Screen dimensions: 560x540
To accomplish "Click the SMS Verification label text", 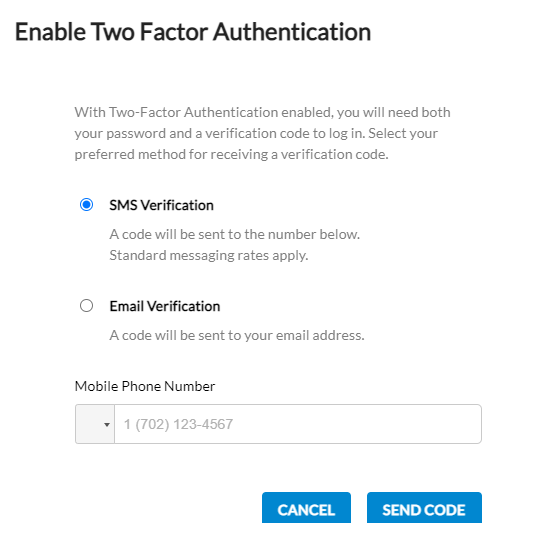I will tap(161, 205).
